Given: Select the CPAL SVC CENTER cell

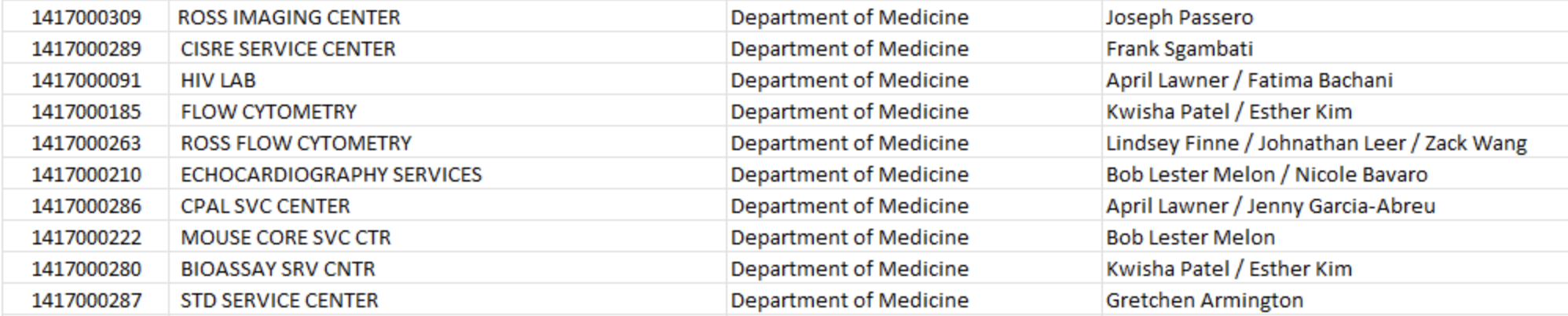Looking at the screenshot, I should [x=266, y=206].
